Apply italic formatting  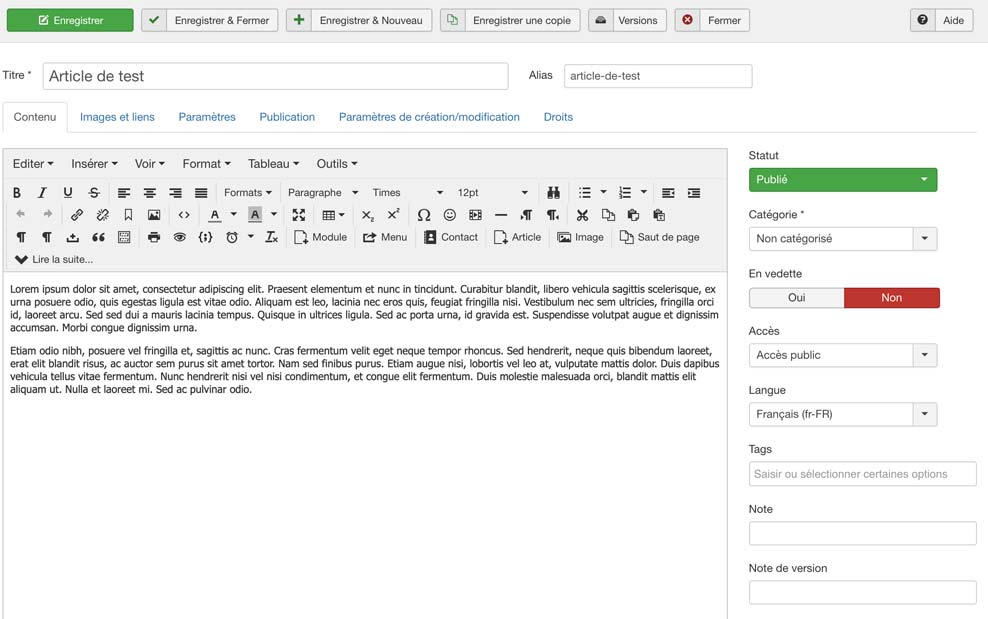coord(42,193)
